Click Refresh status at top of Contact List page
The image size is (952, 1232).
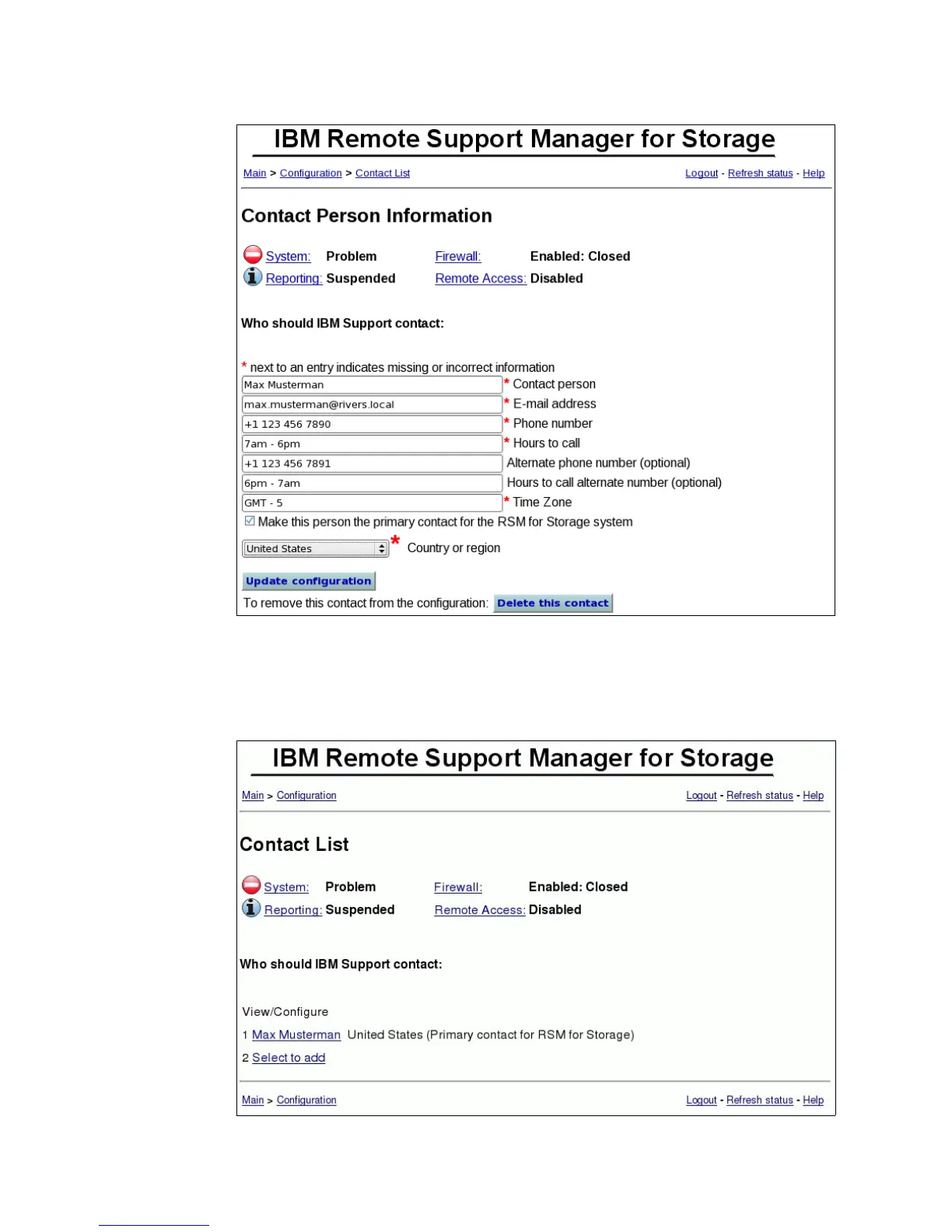click(x=760, y=796)
